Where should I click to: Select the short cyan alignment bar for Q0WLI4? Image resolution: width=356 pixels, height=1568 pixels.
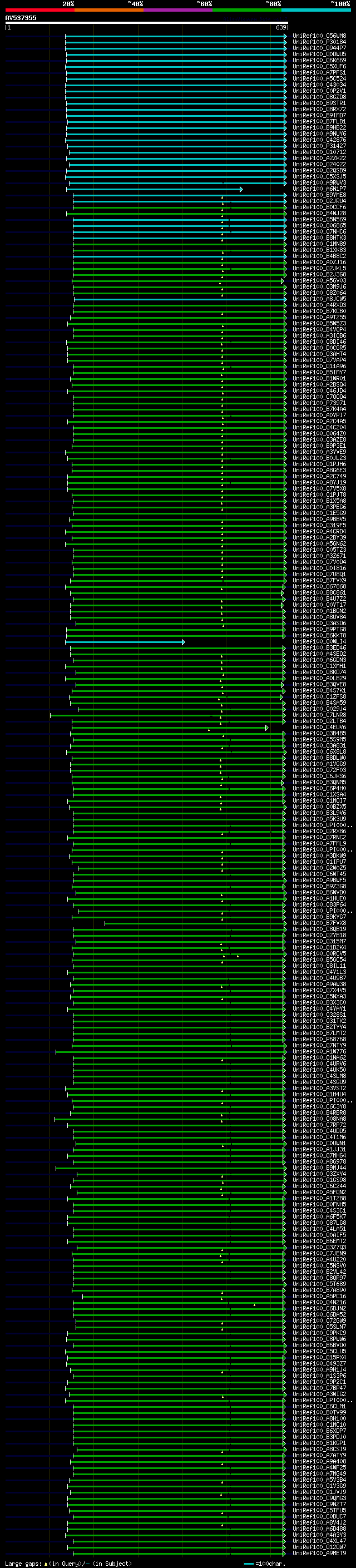125,642
